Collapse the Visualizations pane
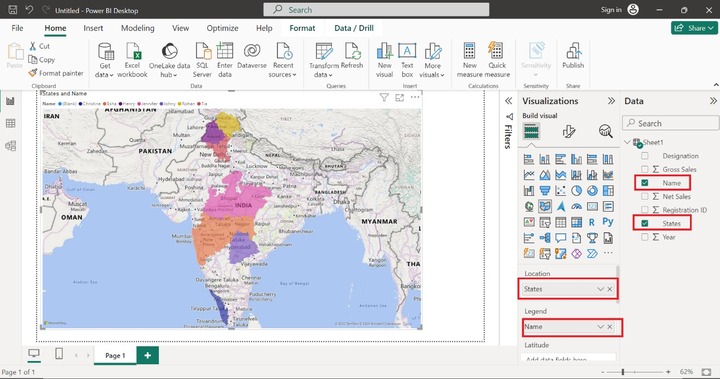 (x=611, y=101)
